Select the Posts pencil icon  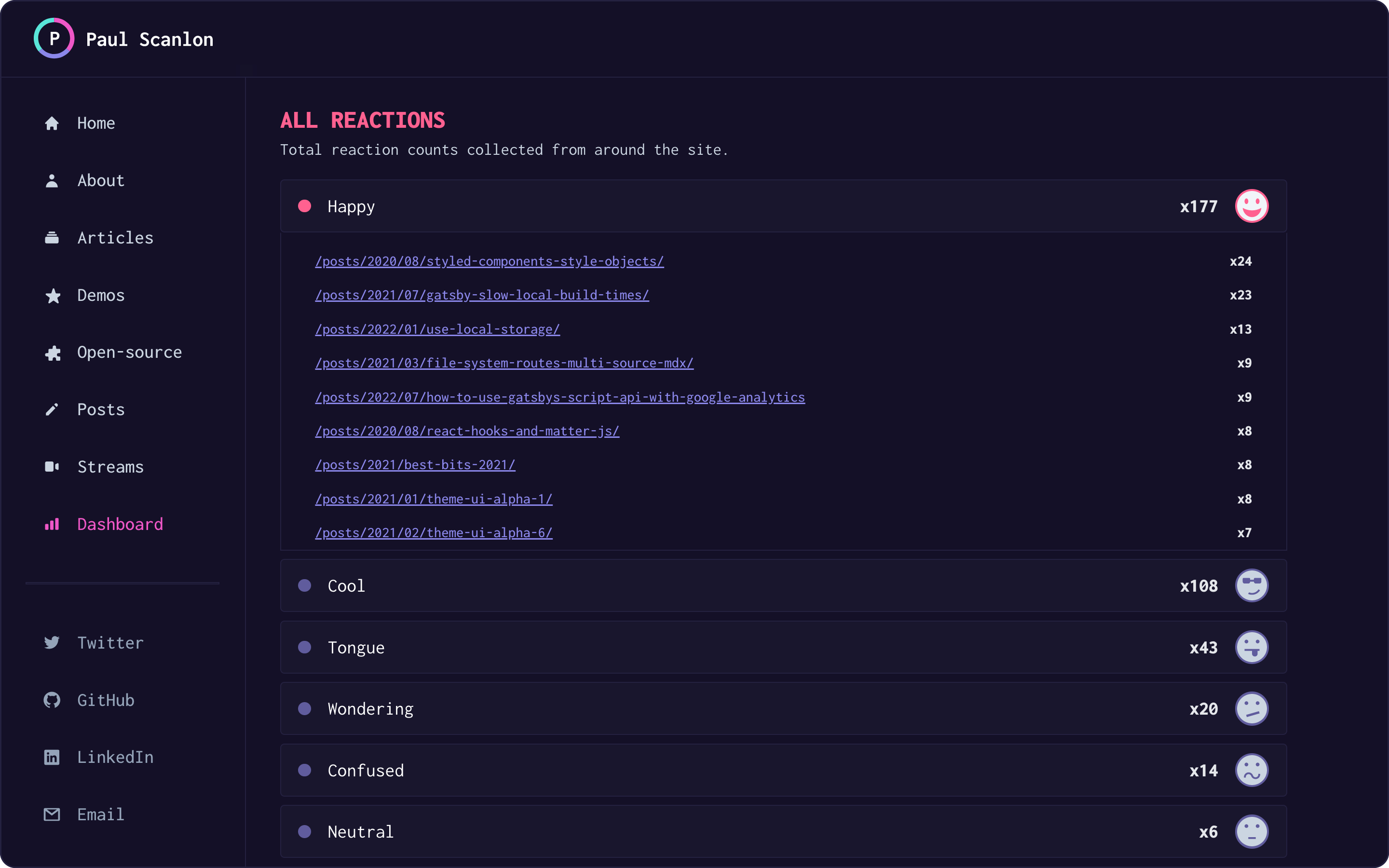(x=52, y=409)
